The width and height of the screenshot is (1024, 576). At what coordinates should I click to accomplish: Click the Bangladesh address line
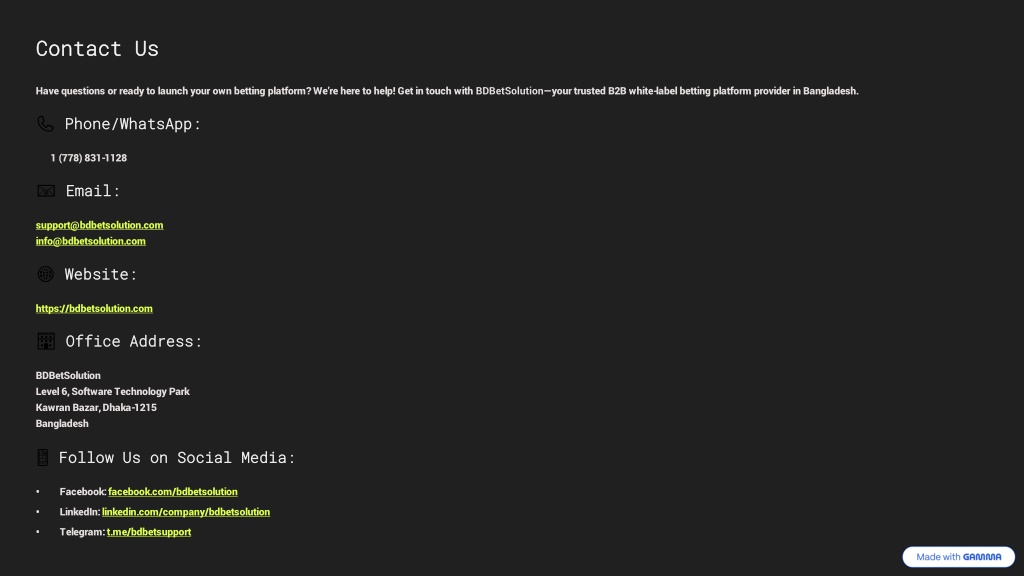point(62,424)
